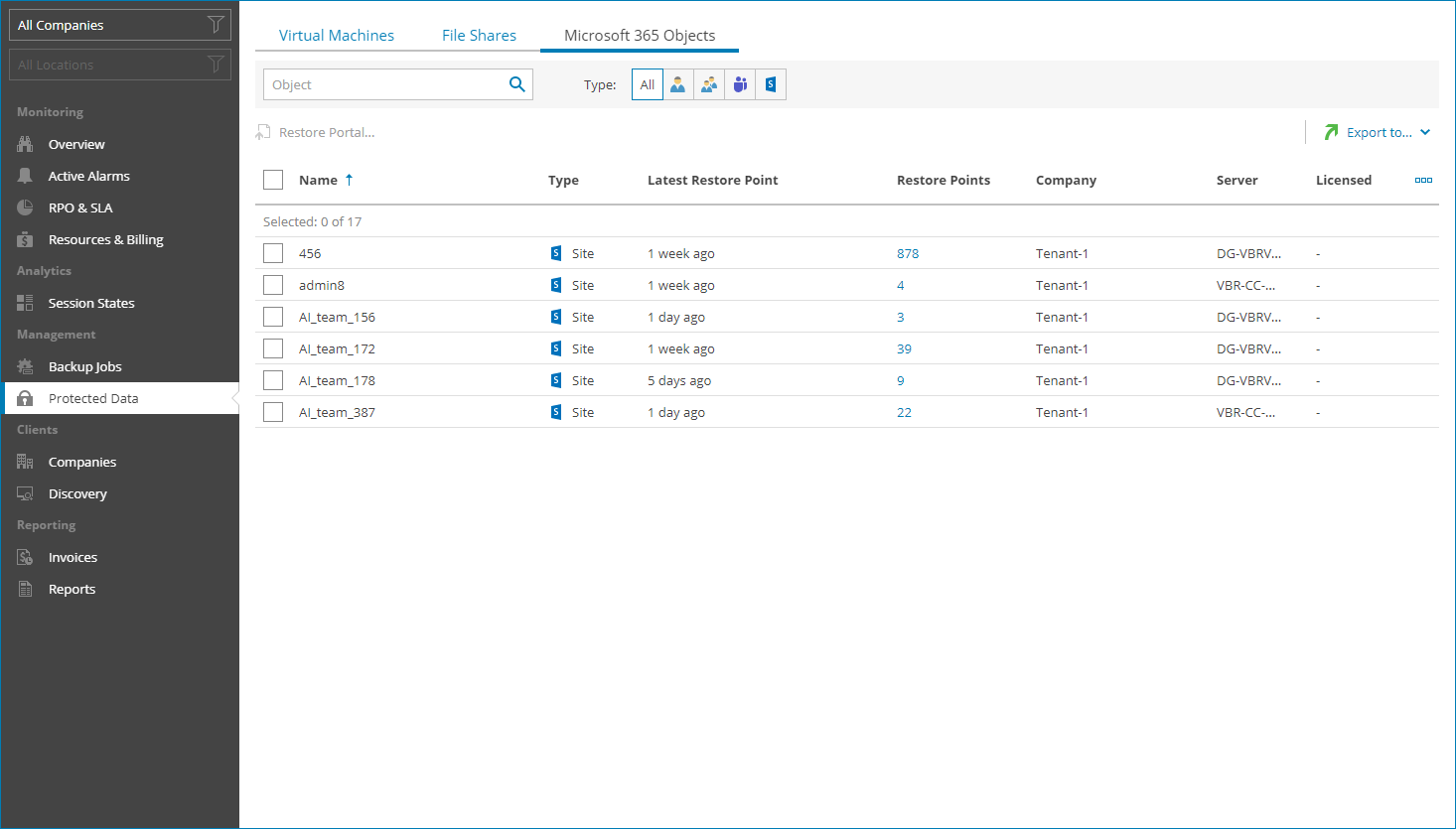Sort by the Name column header
Viewport: 1456px width, 829px height.
pyautogui.click(x=318, y=180)
